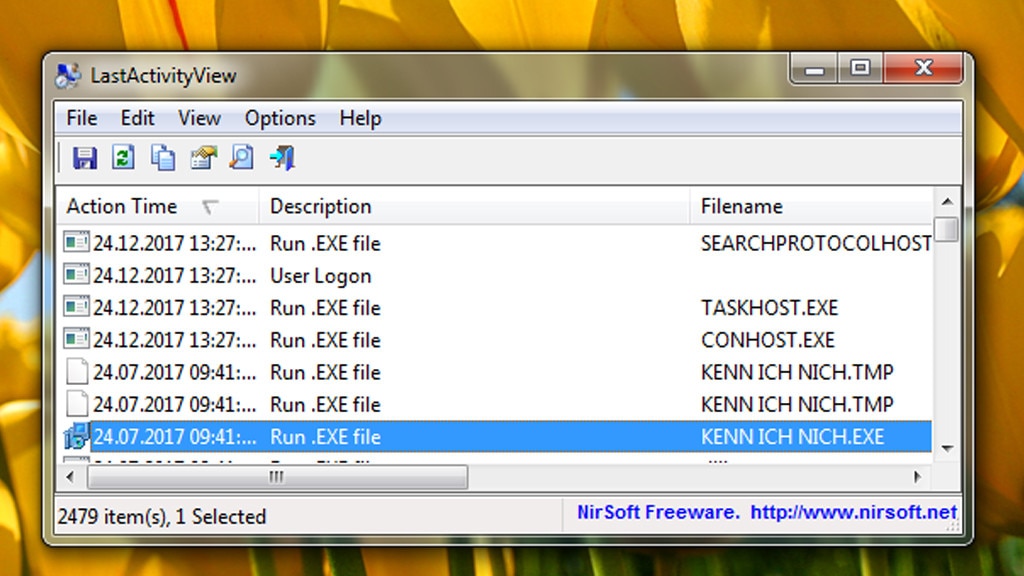Click the Save Selected Items floppy icon

[x=85, y=158]
